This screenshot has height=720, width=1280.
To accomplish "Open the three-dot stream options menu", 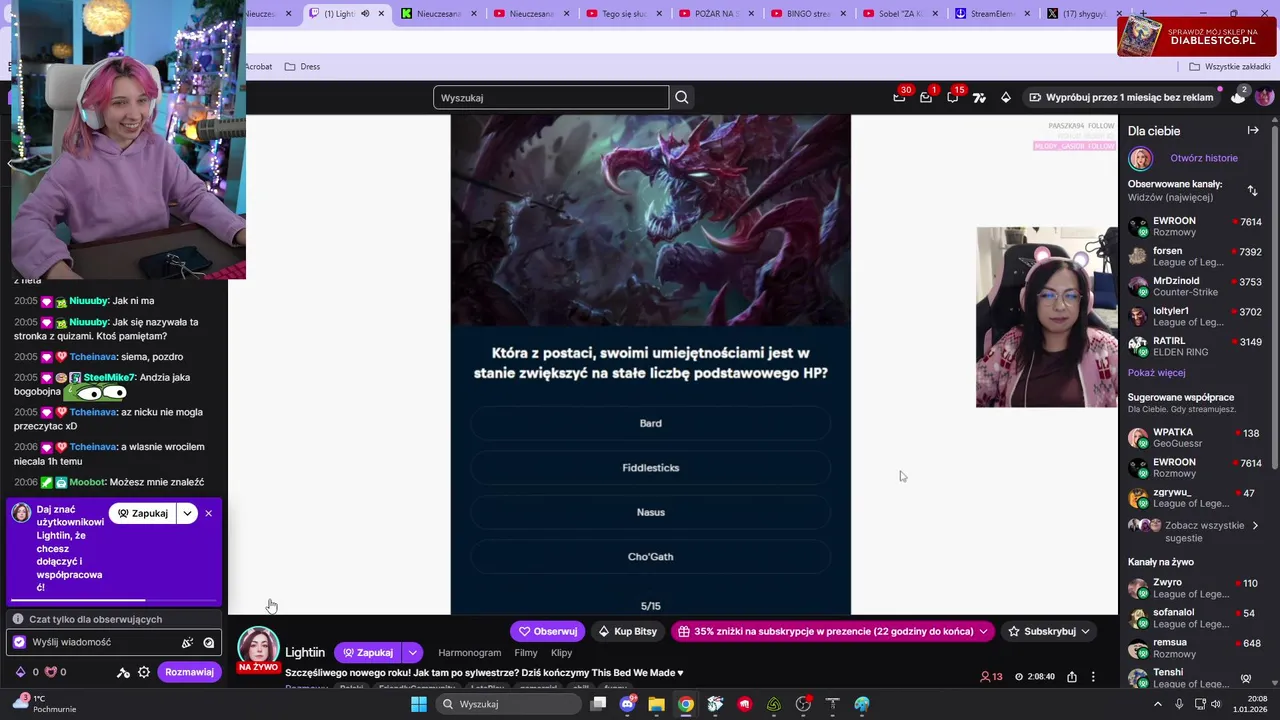I will [x=1093, y=677].
